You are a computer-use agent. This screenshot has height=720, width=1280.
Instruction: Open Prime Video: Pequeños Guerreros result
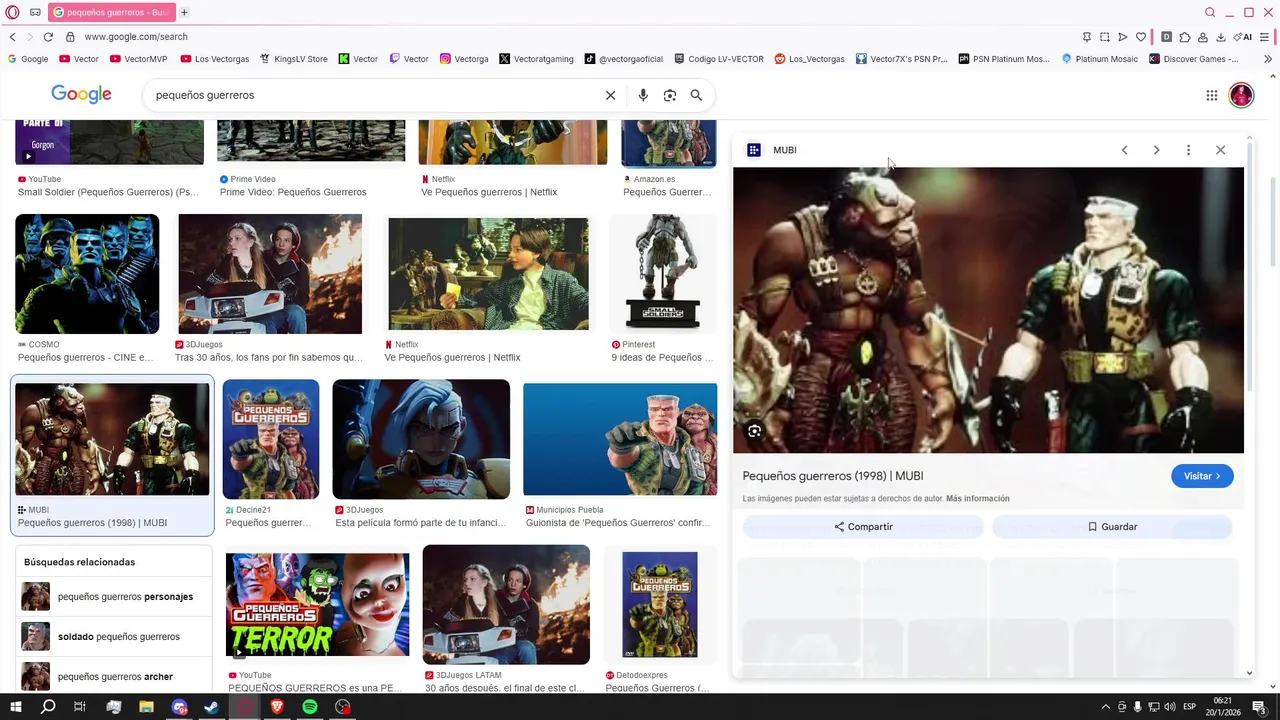[293, 192]
